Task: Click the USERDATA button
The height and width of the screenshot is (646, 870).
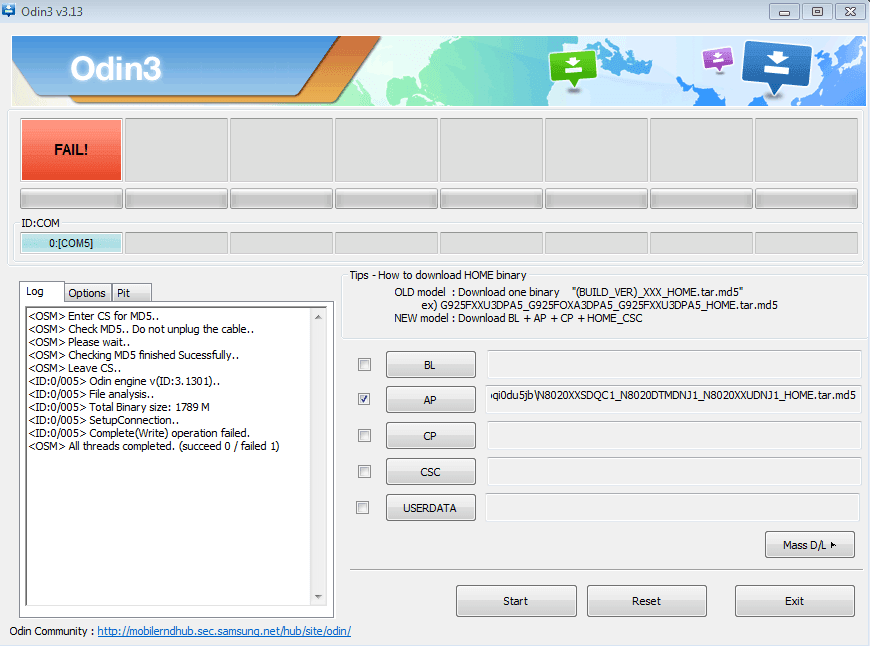Action: [x=431, y=508]
